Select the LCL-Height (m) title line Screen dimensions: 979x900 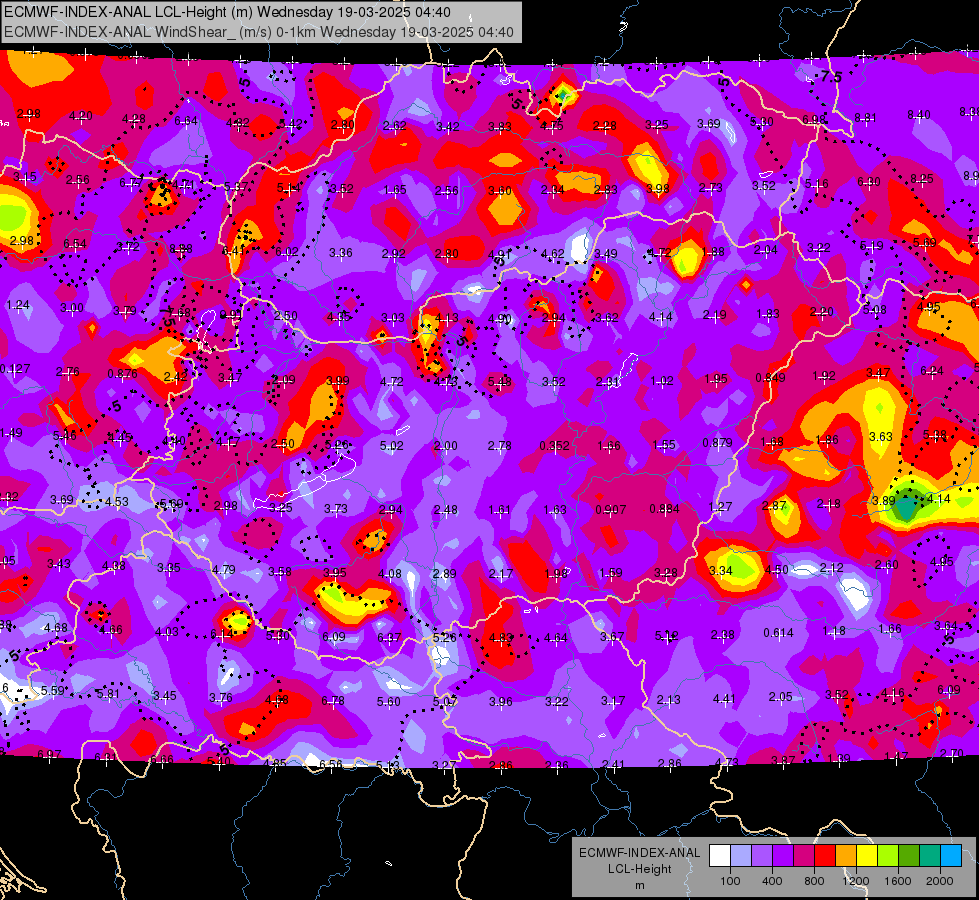coord(227,12)
